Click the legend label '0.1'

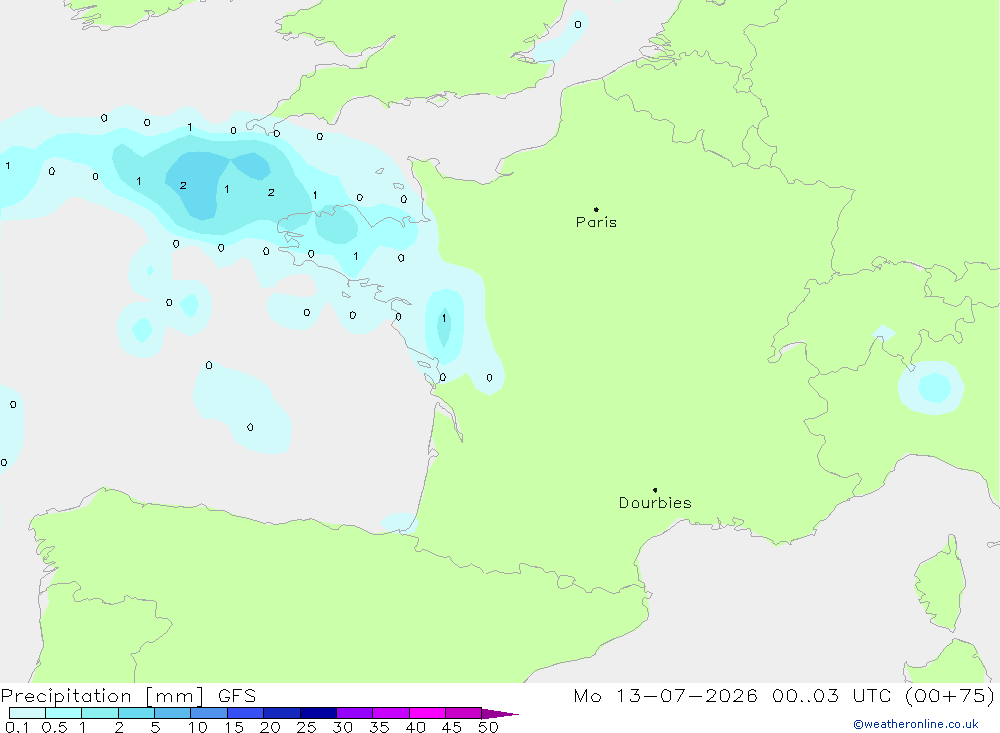17,727
